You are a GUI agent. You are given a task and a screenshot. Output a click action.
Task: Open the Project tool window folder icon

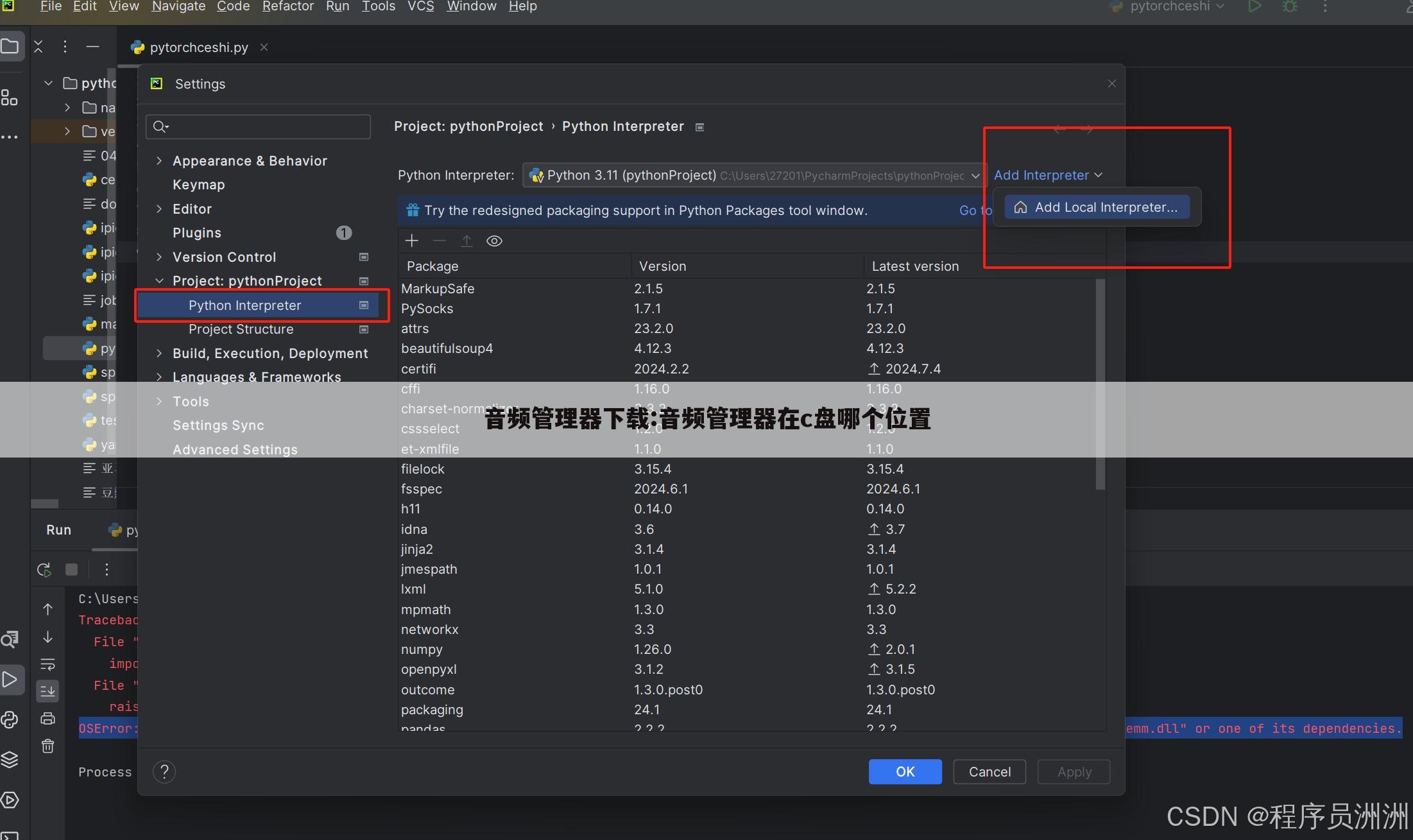(x=10, y=46)
